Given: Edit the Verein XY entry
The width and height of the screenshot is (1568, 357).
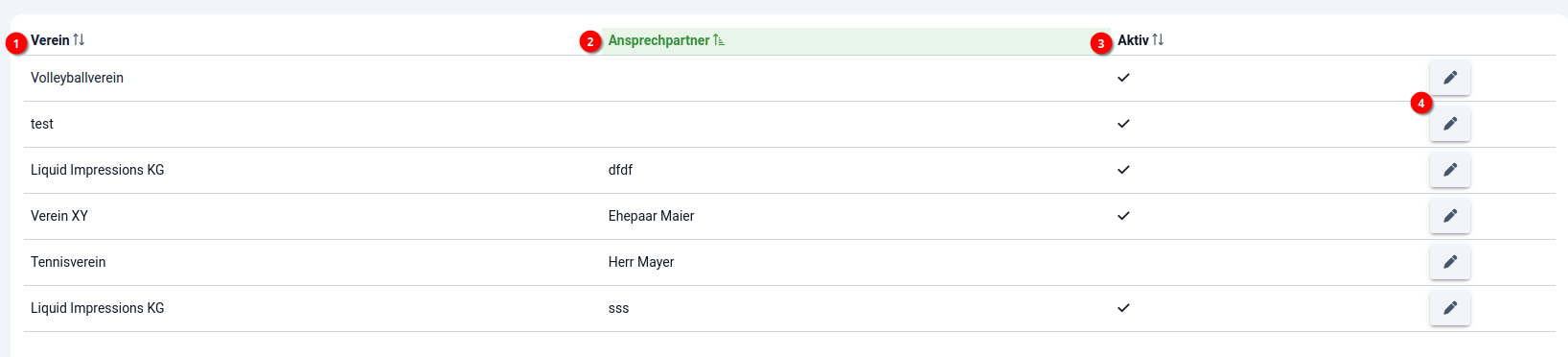Looking at the screenshot, I should (x=1449, y=216).
